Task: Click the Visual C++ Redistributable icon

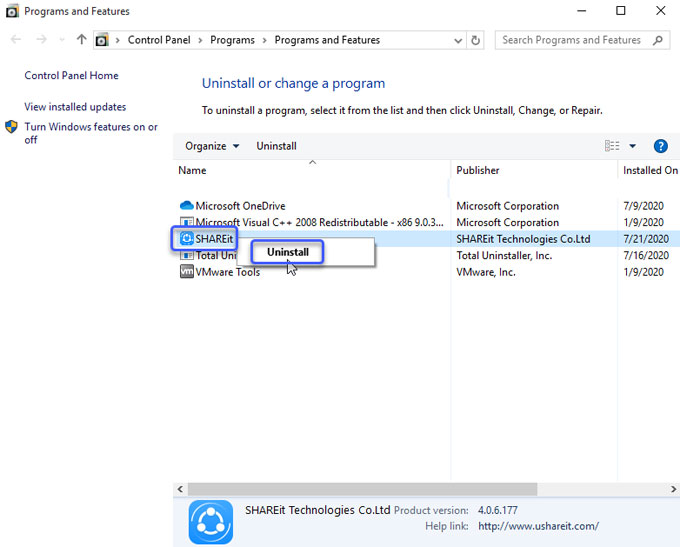Action: coord(186,222)
